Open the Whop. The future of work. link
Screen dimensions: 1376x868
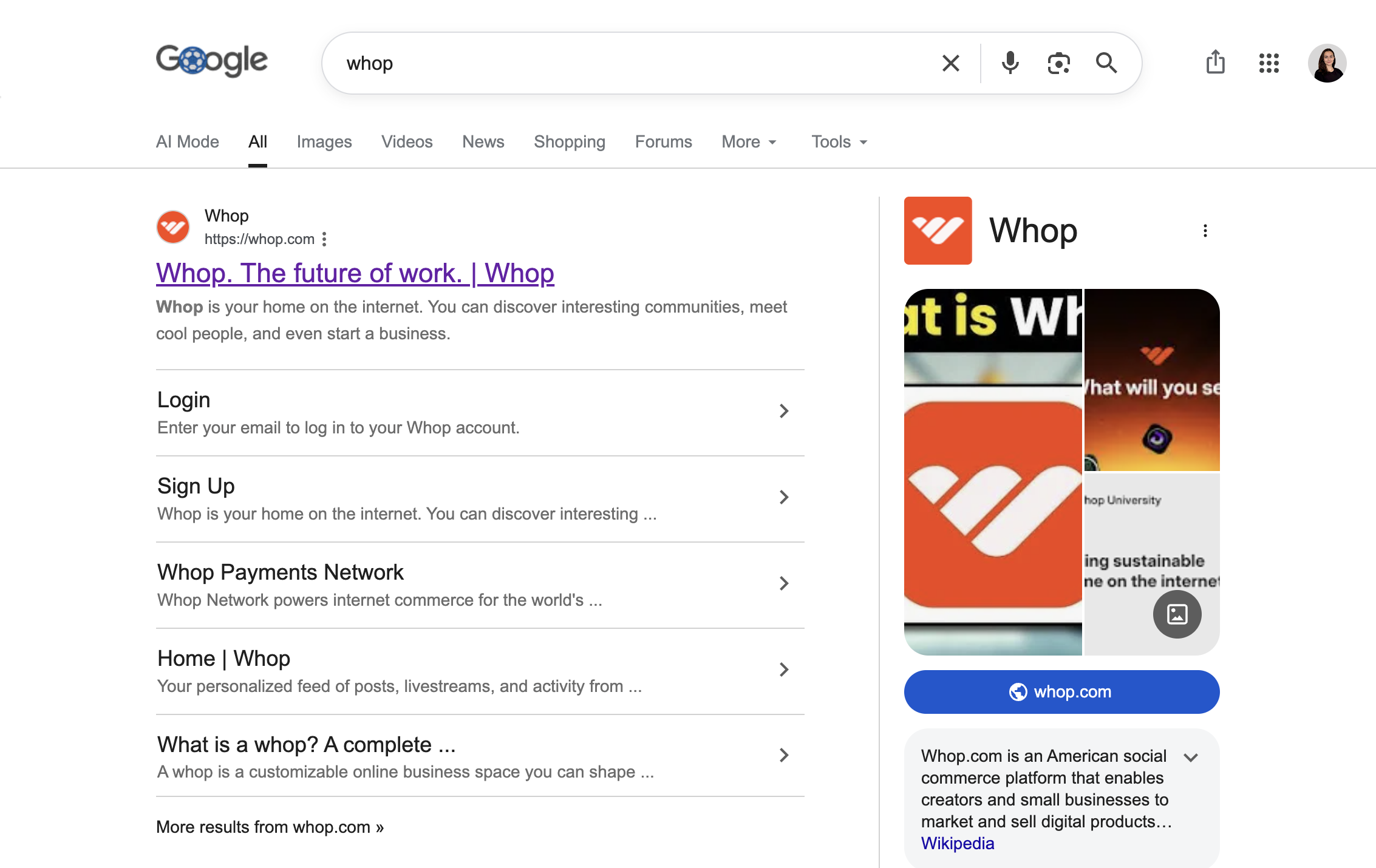355,273
